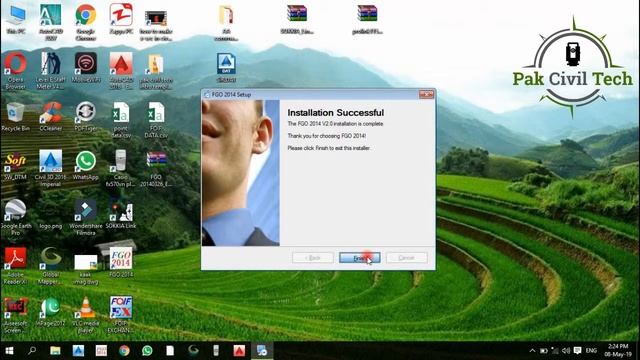Select the VLC media player shortcut
This screenshot has height=360, width=640.
(86, 315)
